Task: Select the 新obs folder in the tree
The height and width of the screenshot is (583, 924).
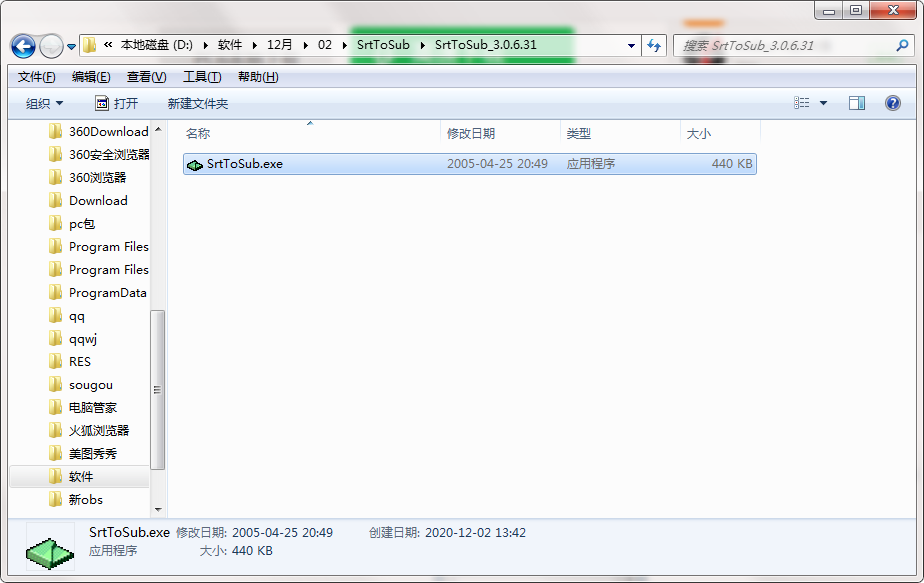Action: [85, 500]
